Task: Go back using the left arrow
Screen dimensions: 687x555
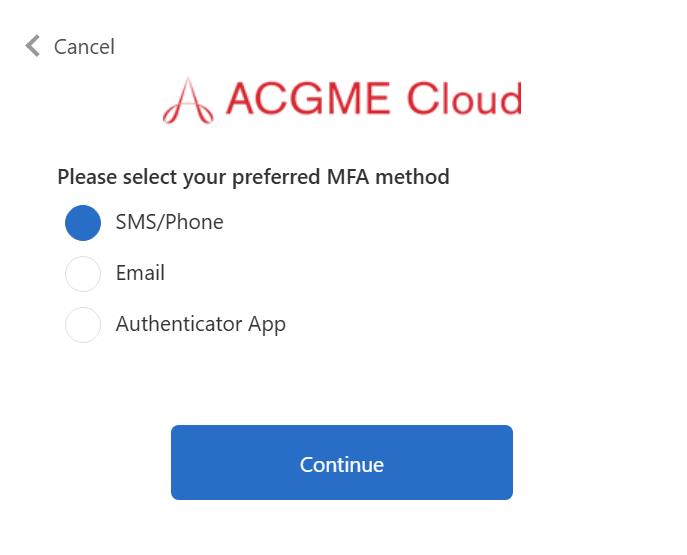Action: click(33, 46)
